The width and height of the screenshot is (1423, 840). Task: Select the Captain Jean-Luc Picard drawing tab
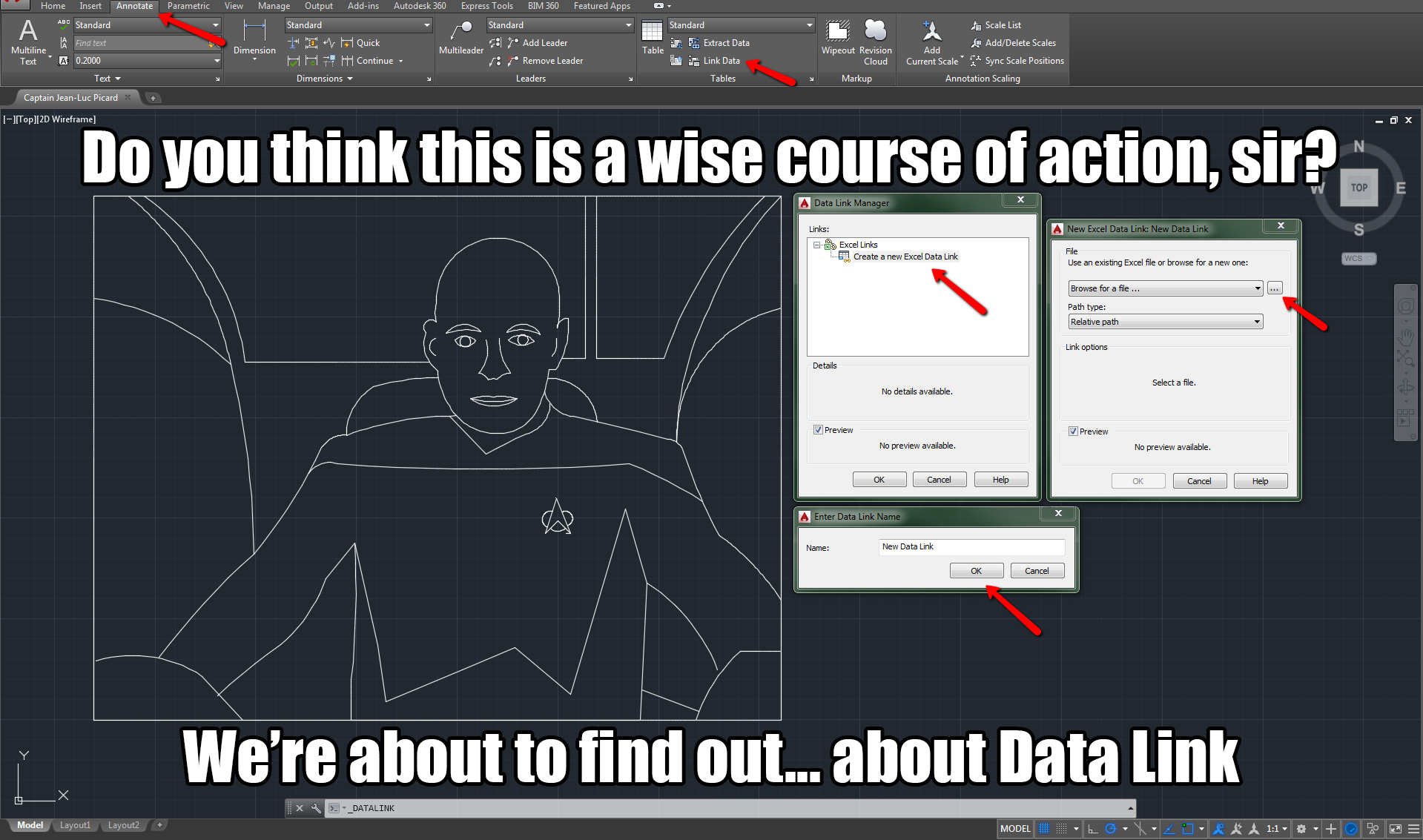click(70, 97)
